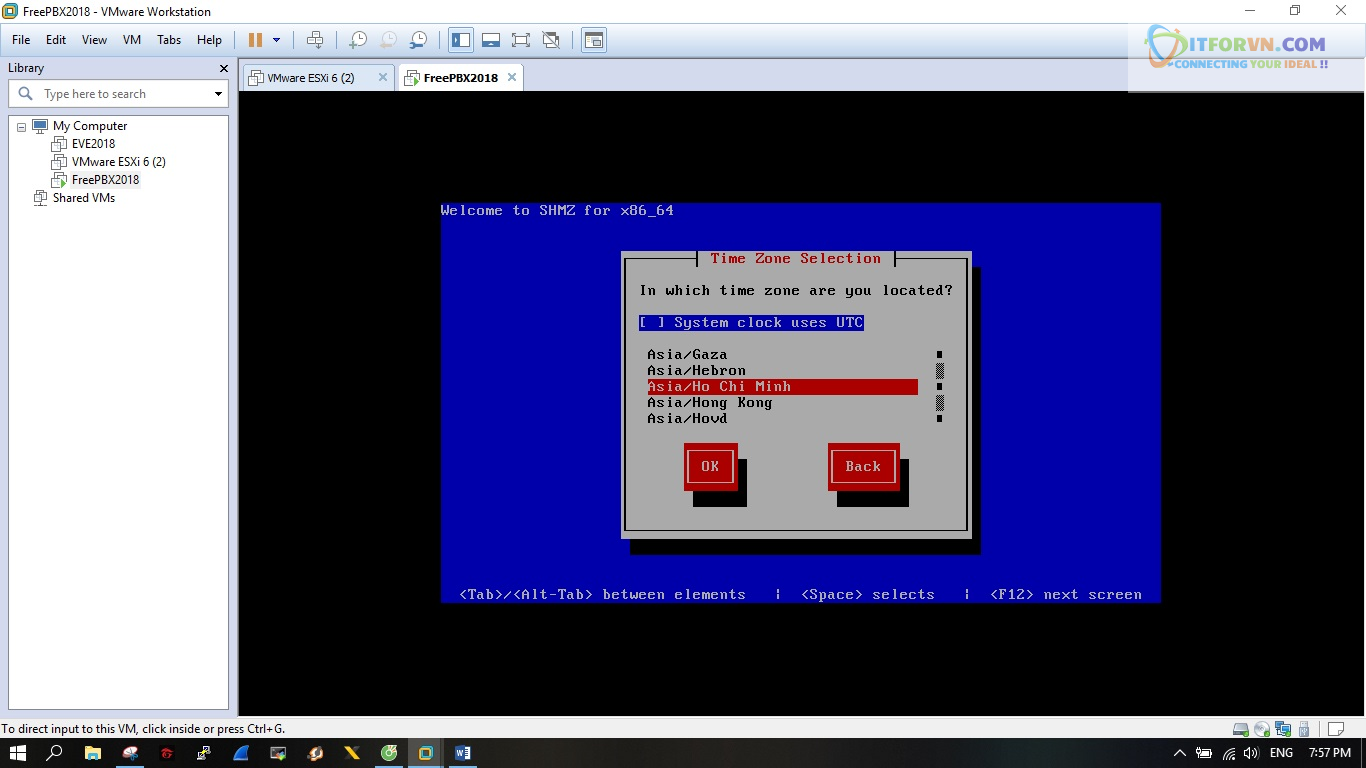The image size is (1366, 768).
Task: Enter full screen mode
Action: (521, 40)
